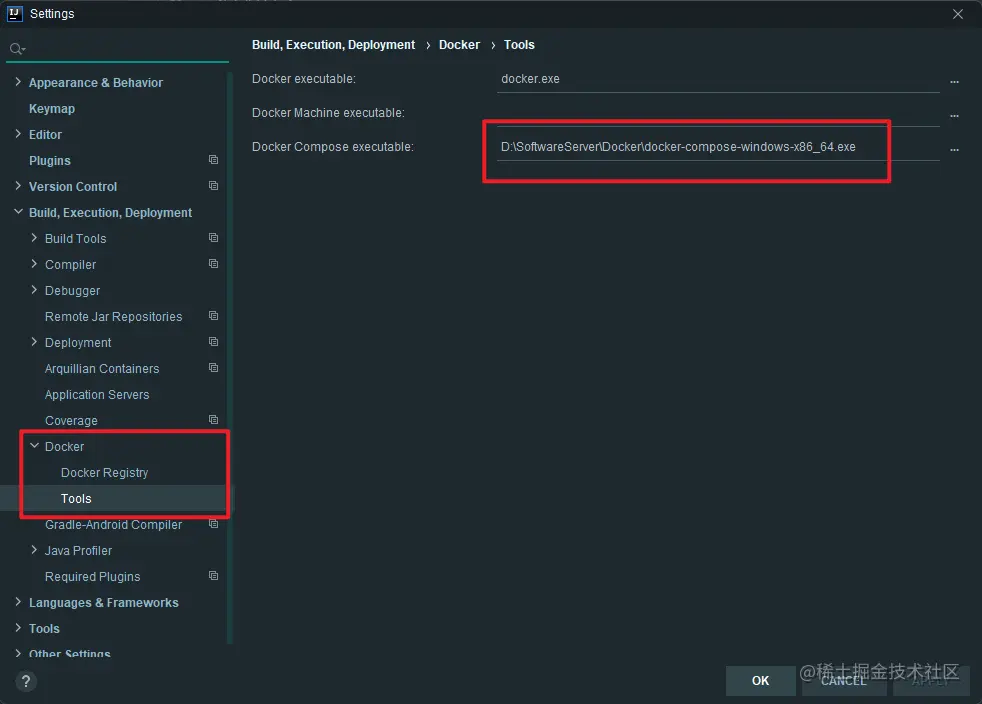
Task: Open Gradle-Android Compiler settings
Action: [x=113, y=524]
